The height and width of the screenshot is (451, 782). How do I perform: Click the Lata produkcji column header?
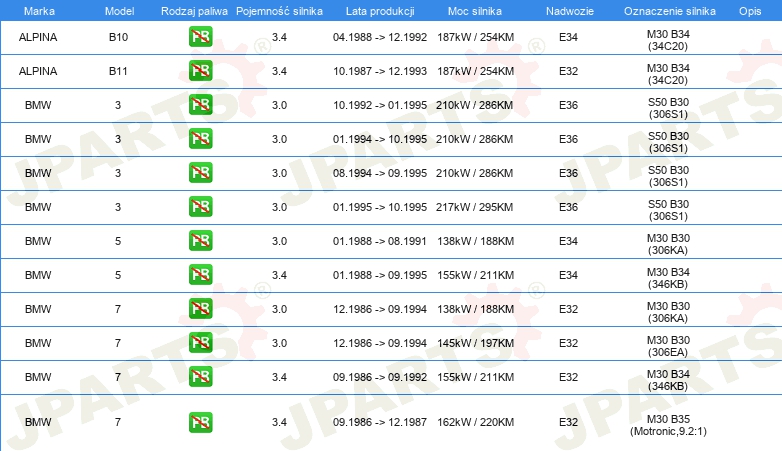point(380,11)
